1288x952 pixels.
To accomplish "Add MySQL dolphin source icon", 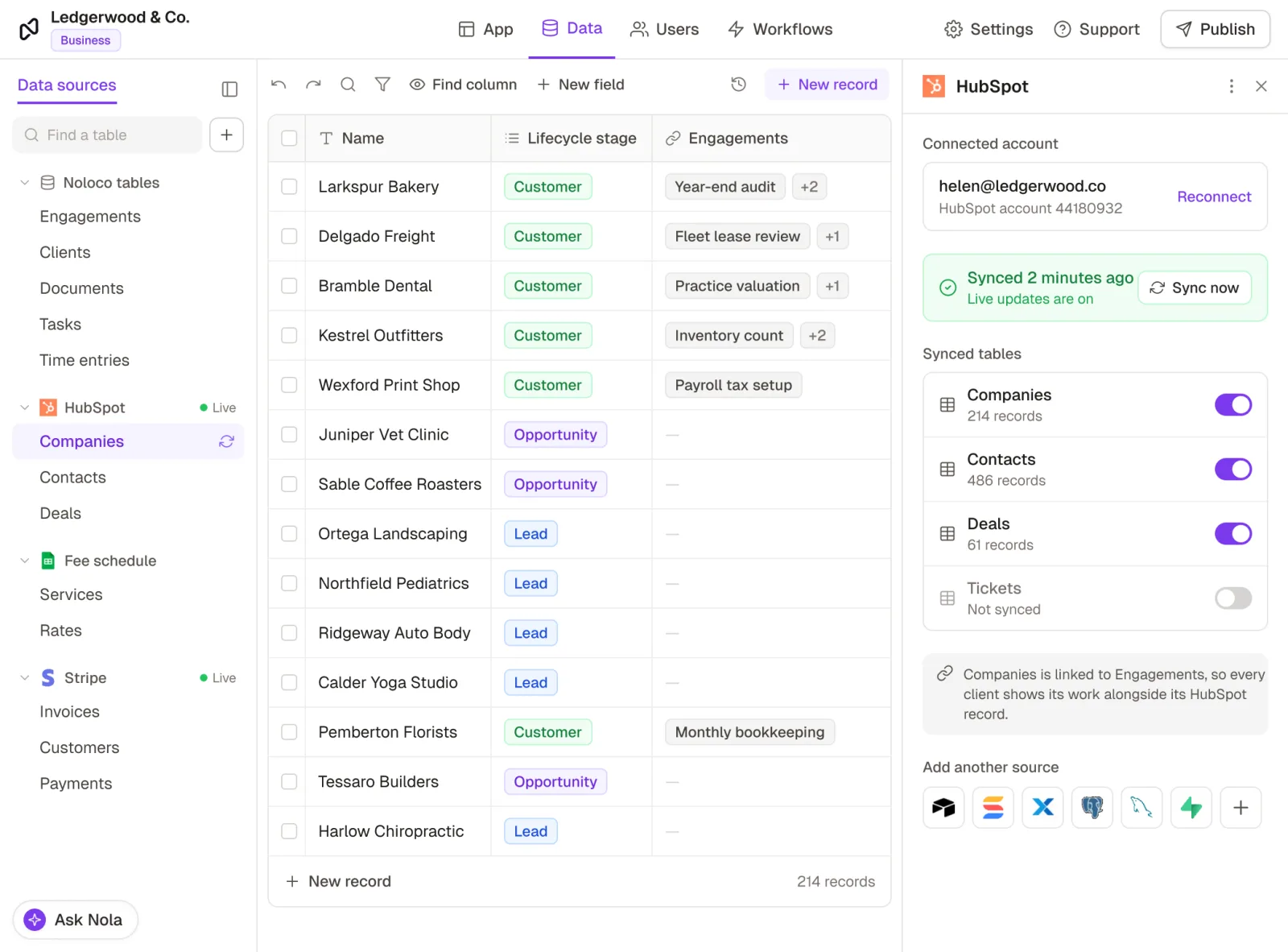I will click(1141, 807).
